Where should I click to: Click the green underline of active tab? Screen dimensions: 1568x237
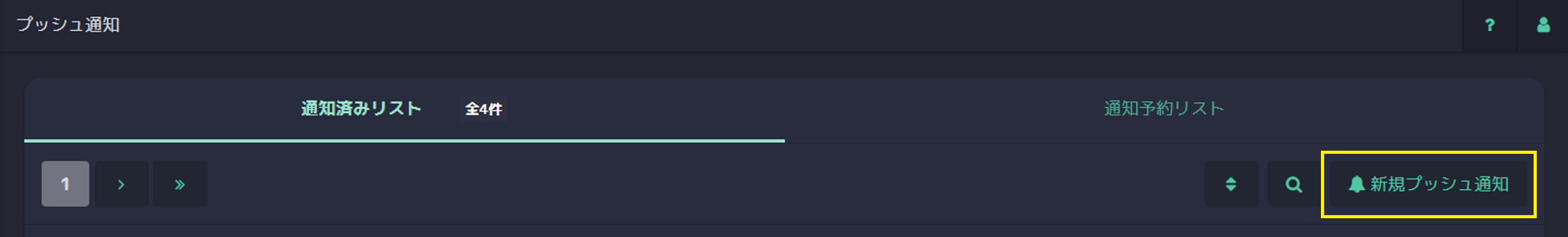click(x=404, y=141)
